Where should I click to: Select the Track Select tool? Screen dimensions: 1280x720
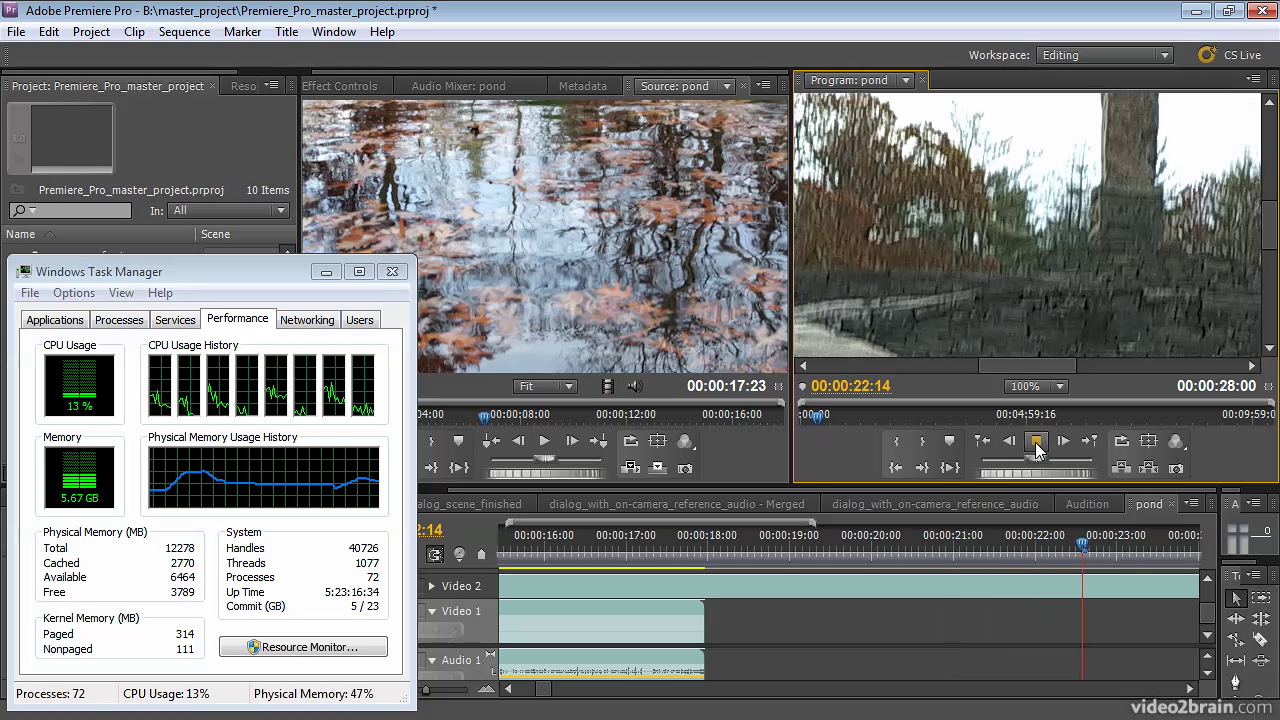(1260, 598)
